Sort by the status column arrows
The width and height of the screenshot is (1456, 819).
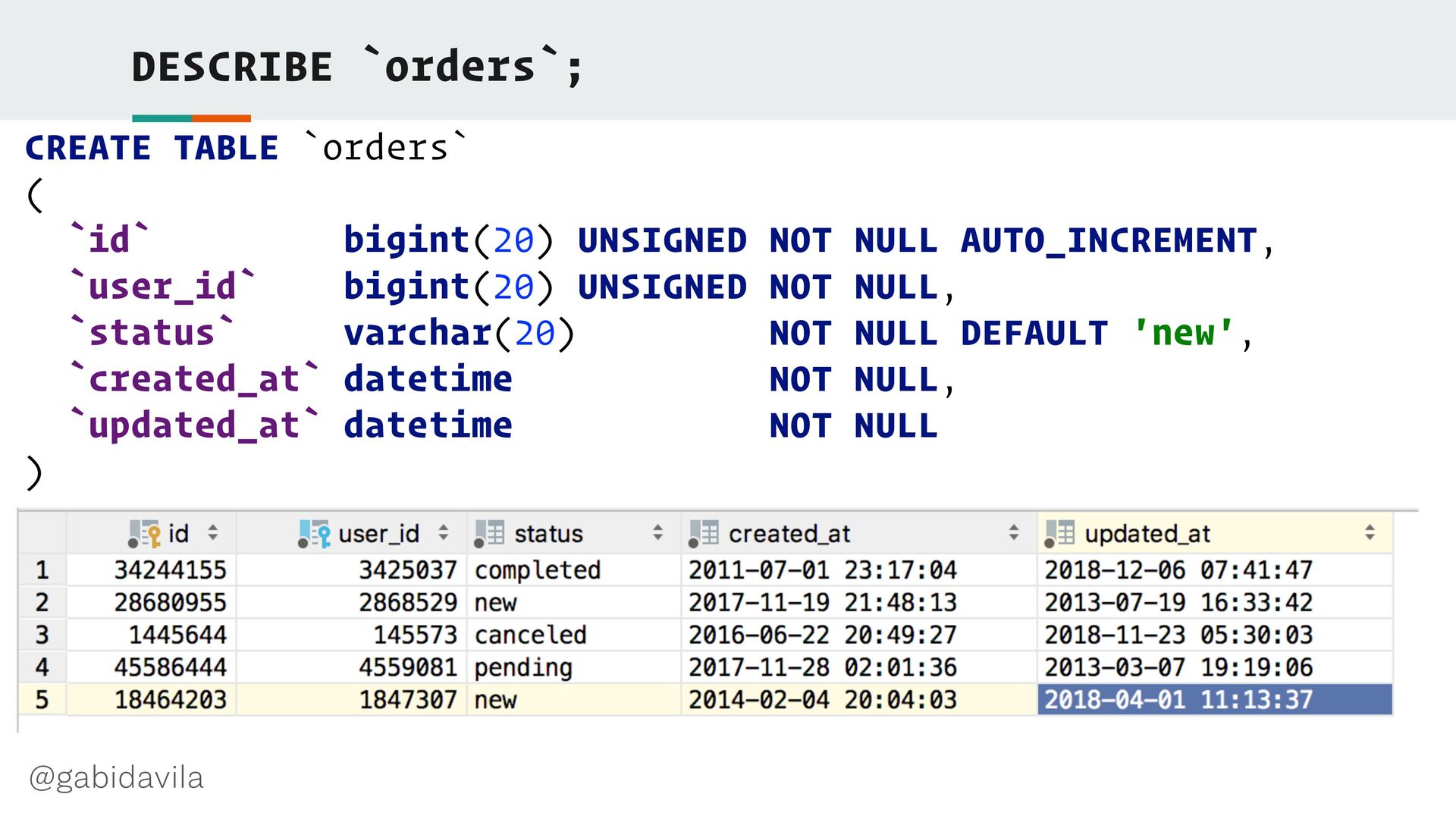[x=657, y=532]
